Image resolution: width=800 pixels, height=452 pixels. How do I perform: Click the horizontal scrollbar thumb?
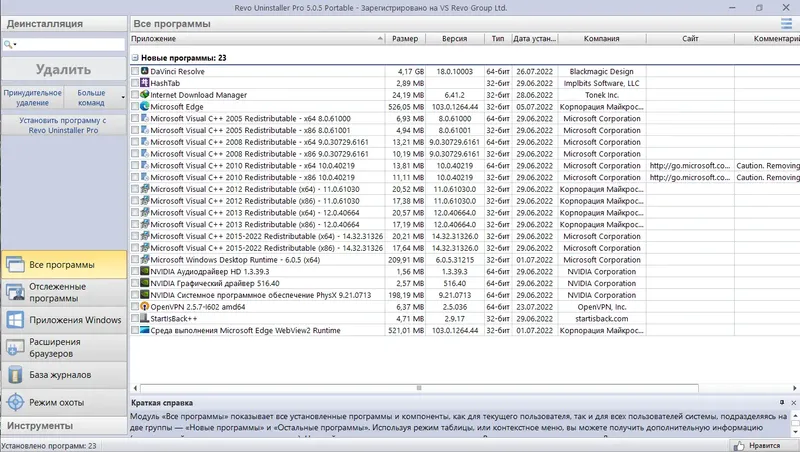419,388
